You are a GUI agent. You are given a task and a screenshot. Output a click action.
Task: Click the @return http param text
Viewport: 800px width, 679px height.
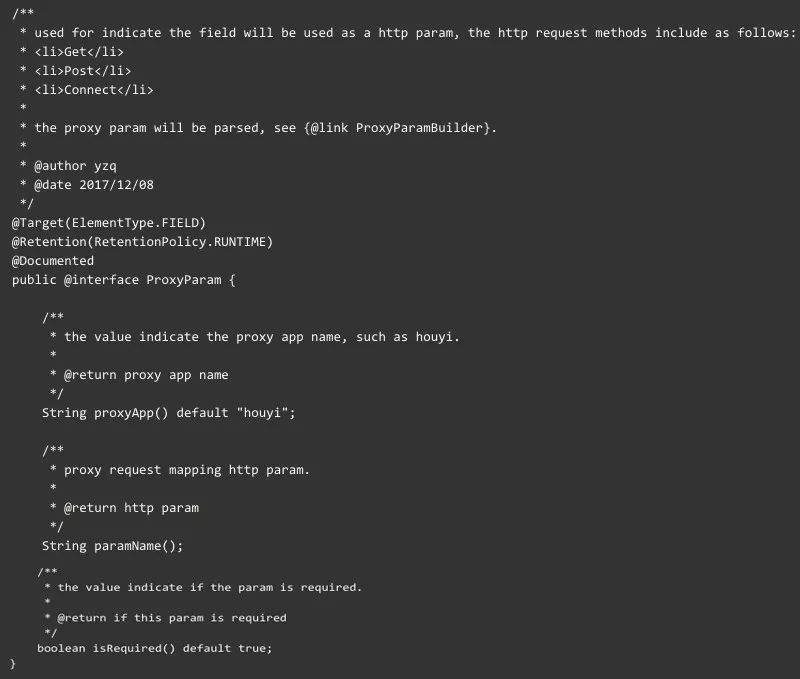[x=131, y=508]
